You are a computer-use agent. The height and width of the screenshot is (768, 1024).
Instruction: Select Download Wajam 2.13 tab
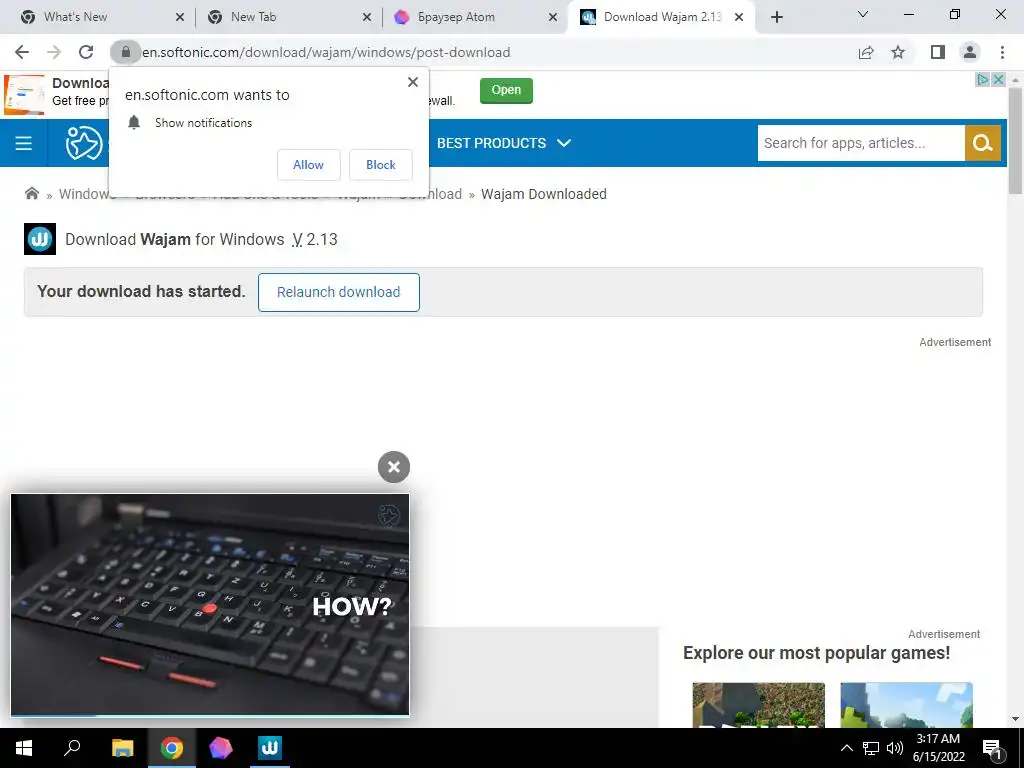(662, 17)
